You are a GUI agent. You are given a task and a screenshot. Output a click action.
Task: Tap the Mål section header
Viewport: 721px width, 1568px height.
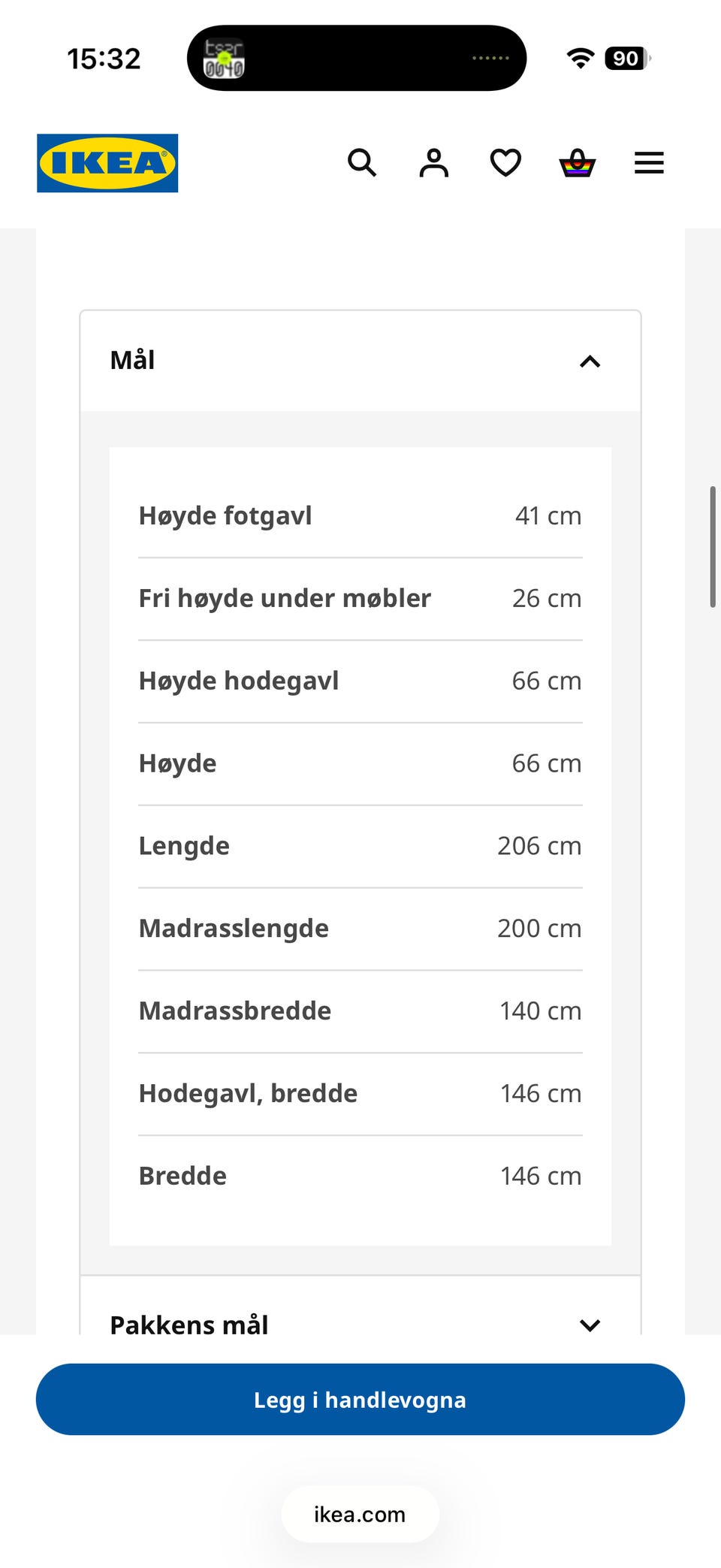pyautogui.click(x=360, y=361)
